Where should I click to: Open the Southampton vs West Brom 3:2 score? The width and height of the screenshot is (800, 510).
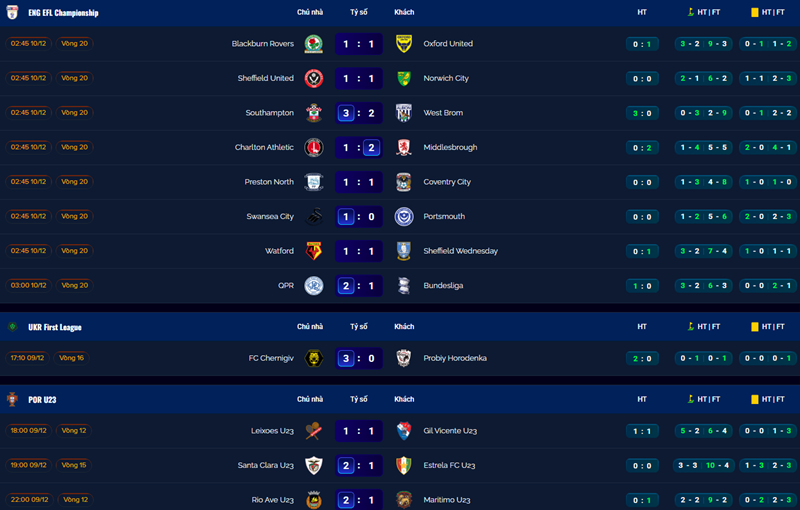pyautogui.click(x=358, y=113)
